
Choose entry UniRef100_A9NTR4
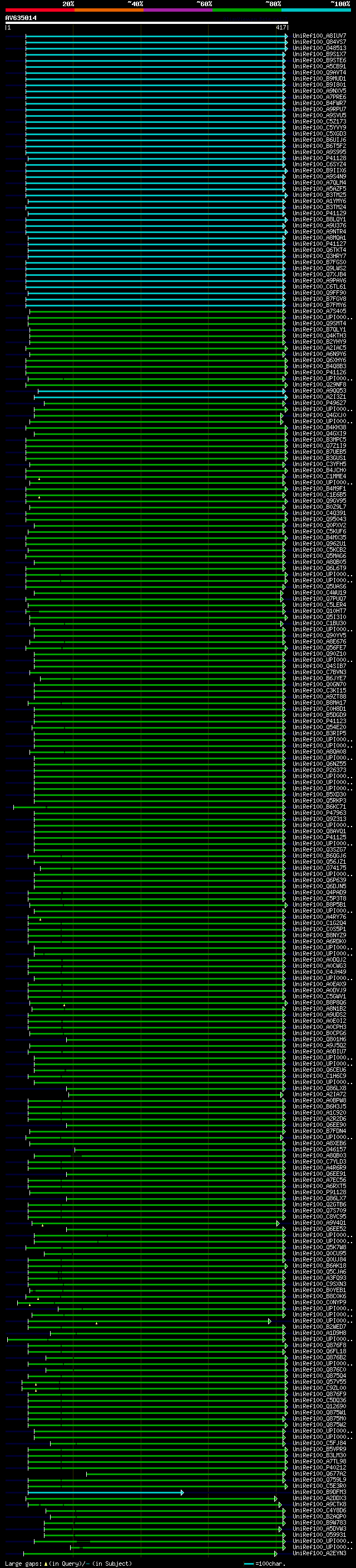point(319,232)
